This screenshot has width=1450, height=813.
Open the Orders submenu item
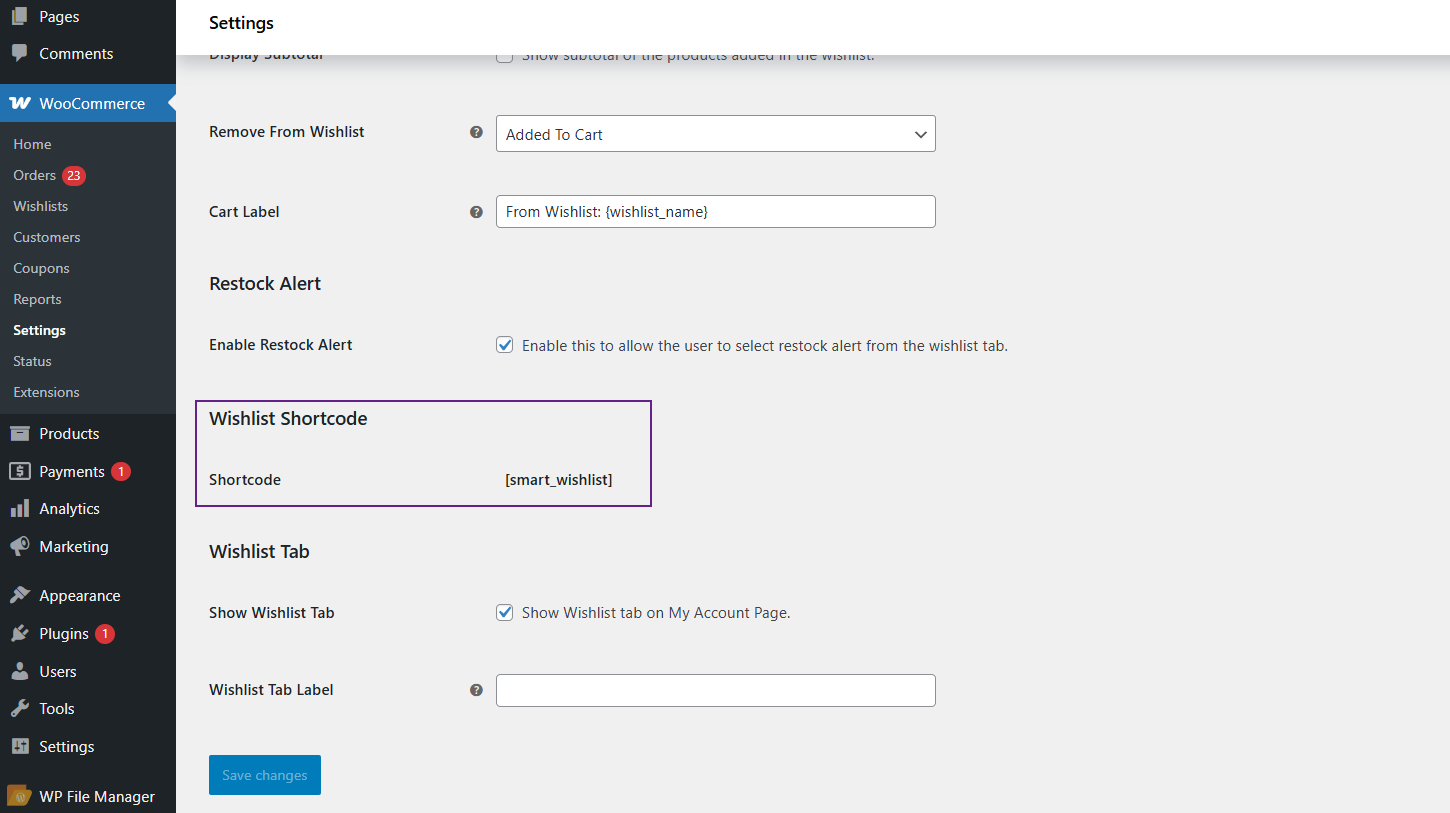click(35, 175)
